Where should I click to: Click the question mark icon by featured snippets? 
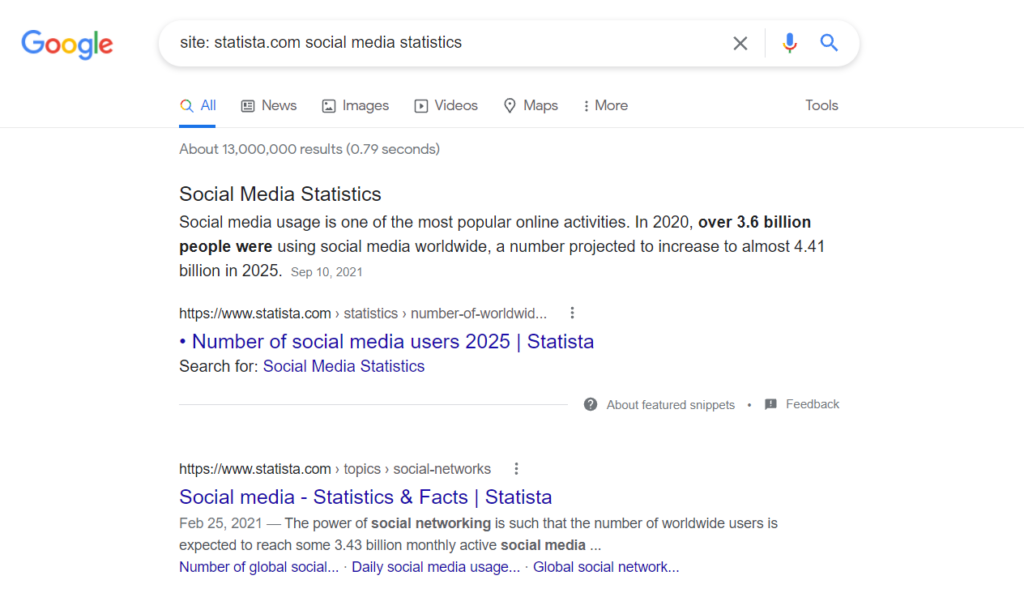pos(590,404)
